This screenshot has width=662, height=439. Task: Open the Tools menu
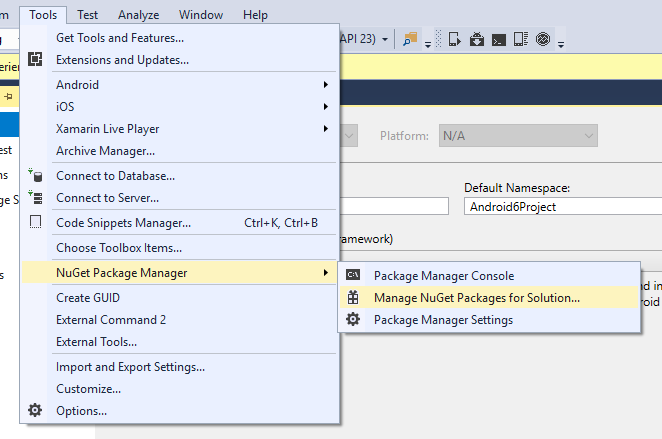point(43,15)
